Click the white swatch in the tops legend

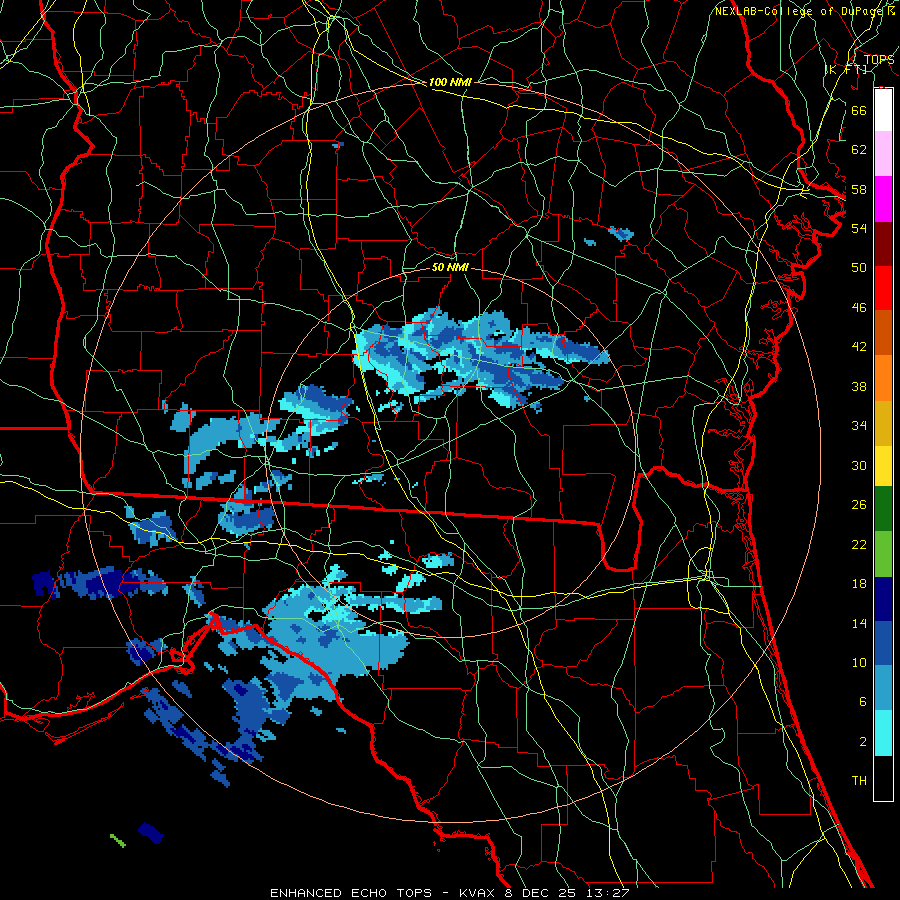tap(883, 110)
